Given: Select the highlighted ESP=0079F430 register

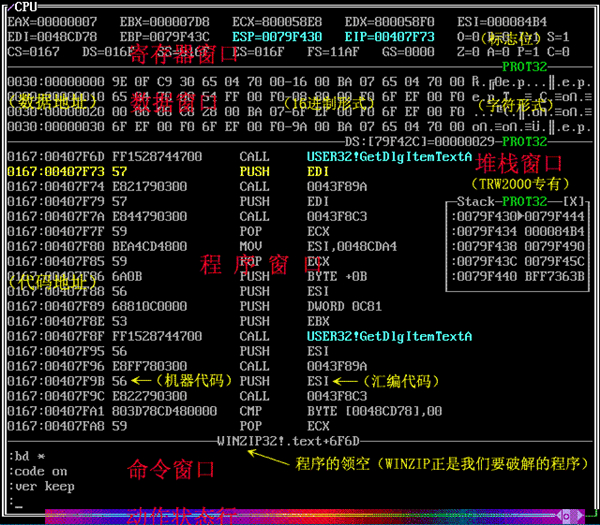Looking at the screenshot, I should (x=277, y=37).
